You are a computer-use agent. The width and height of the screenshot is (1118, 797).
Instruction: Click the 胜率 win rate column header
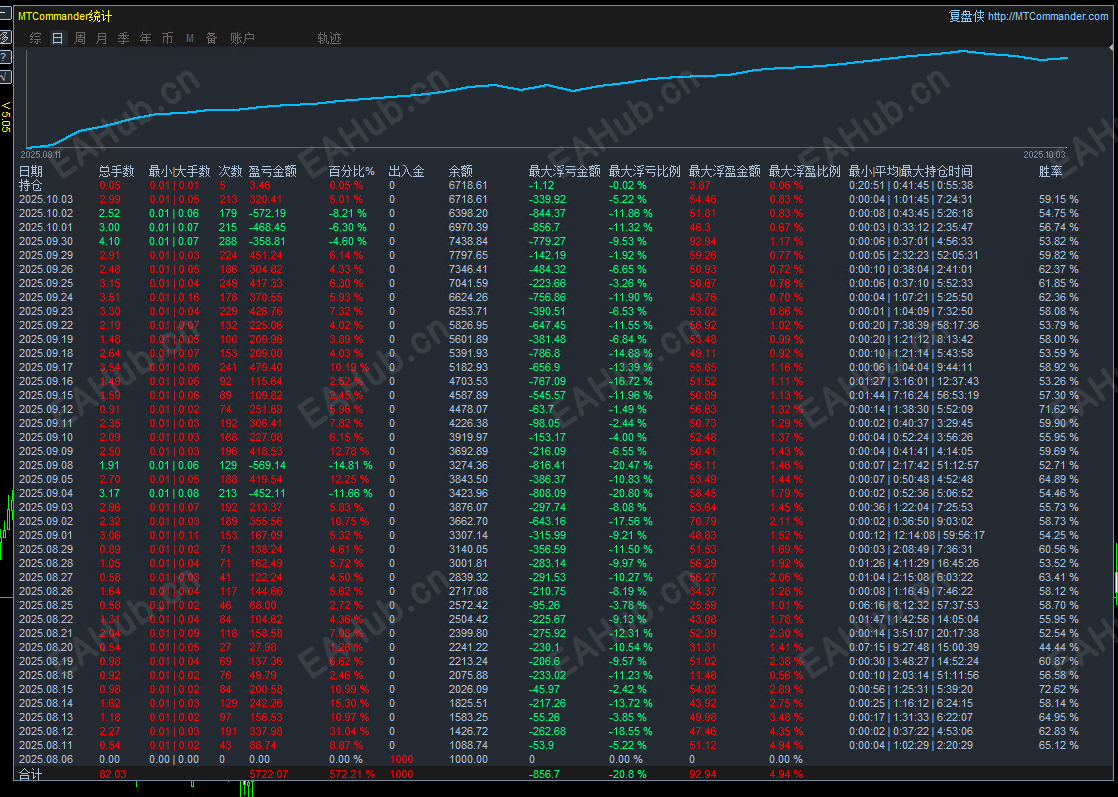[x=1051, y=171]
